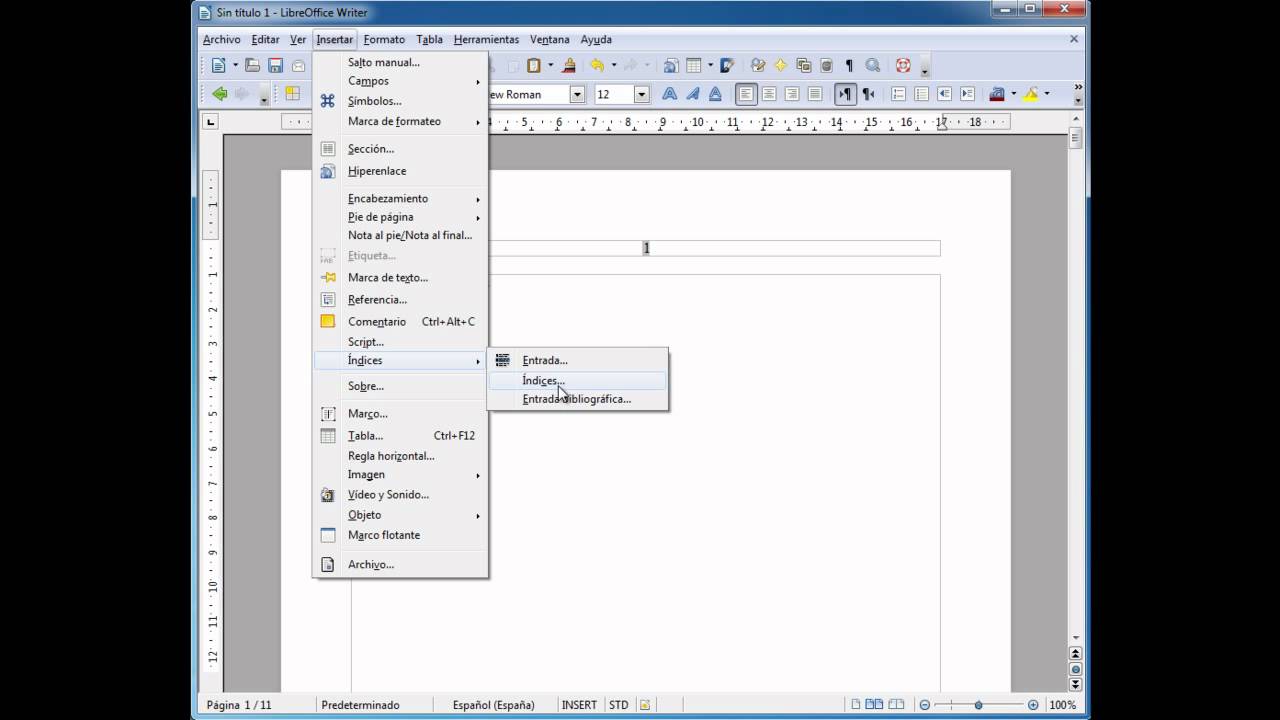Screen dimensions: 1280x720
Task: Toggle centered alignment
Action: (x=769, y=94)
